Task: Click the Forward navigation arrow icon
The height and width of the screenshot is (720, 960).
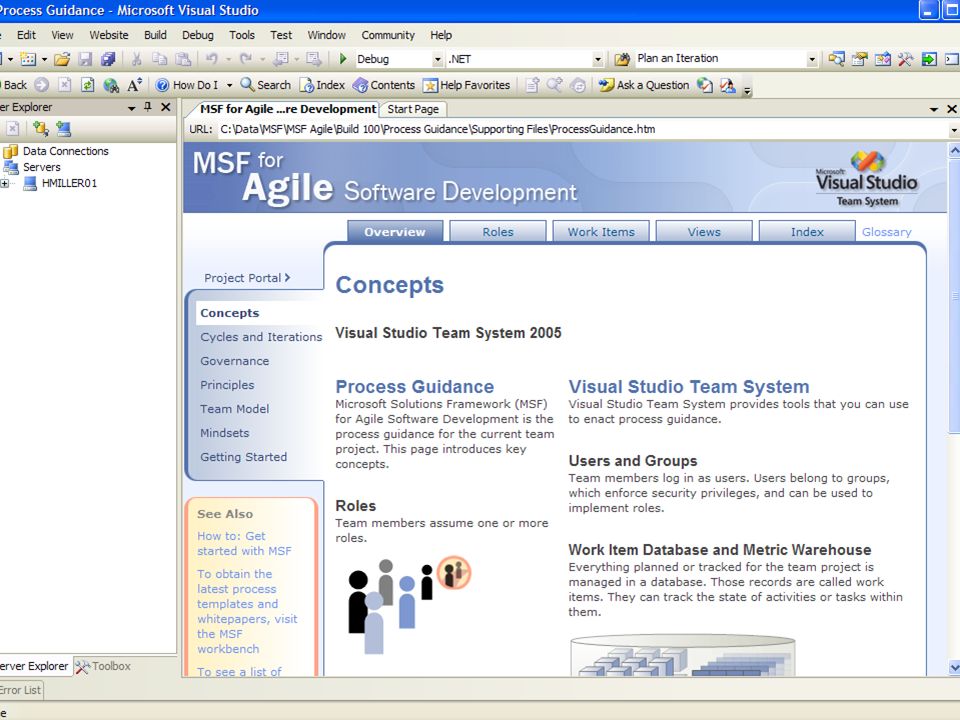Action: point(42,85)
